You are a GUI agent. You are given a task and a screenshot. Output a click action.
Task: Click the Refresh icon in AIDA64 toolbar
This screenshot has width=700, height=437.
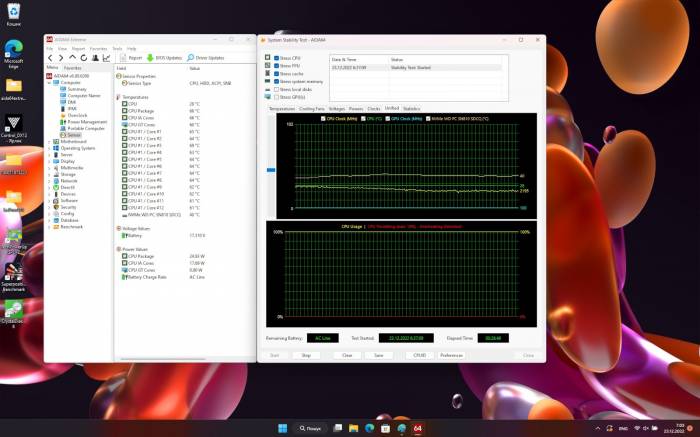pos(83,58)
